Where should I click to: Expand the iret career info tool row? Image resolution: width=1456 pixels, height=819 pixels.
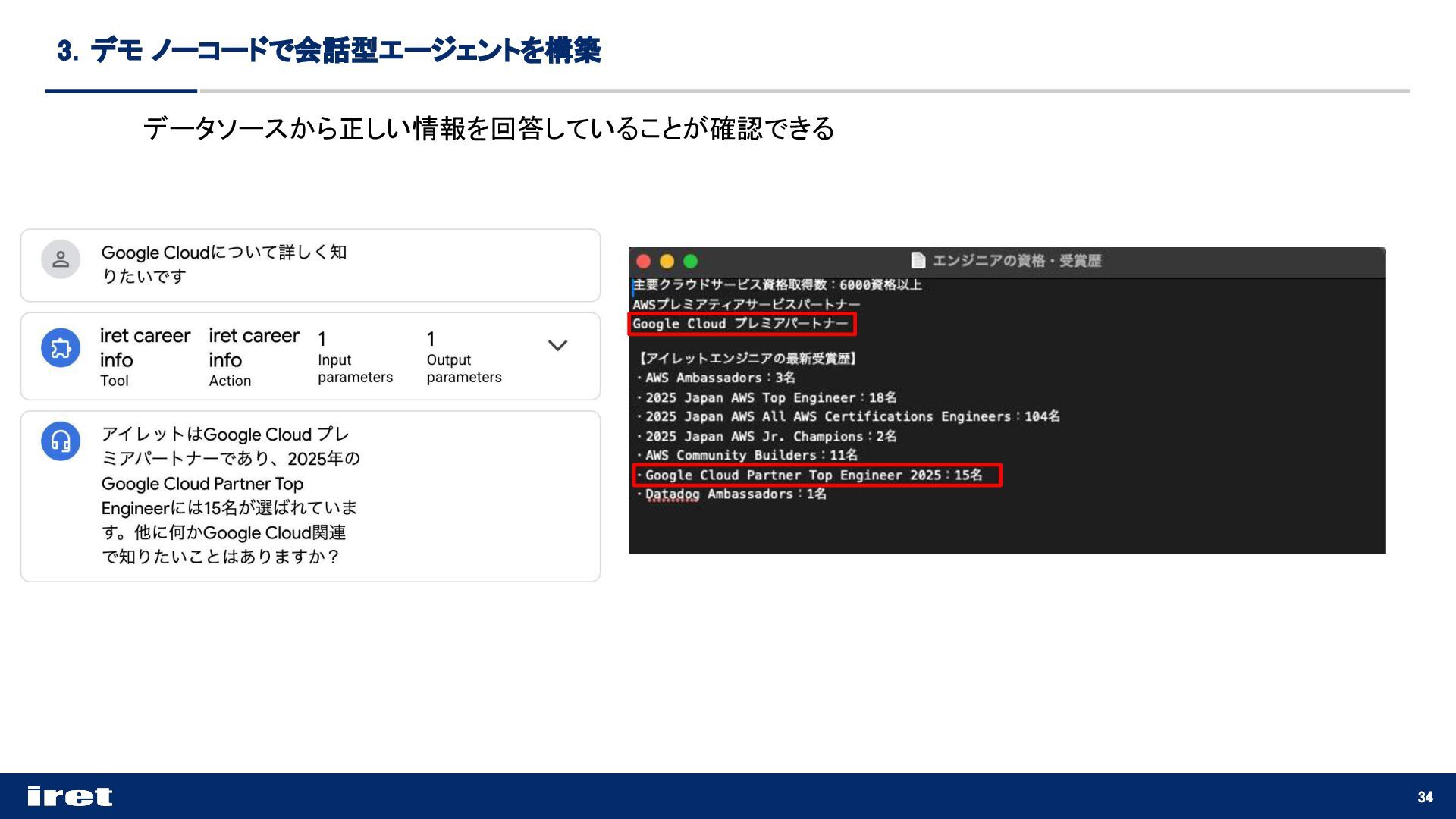(557, 346)
